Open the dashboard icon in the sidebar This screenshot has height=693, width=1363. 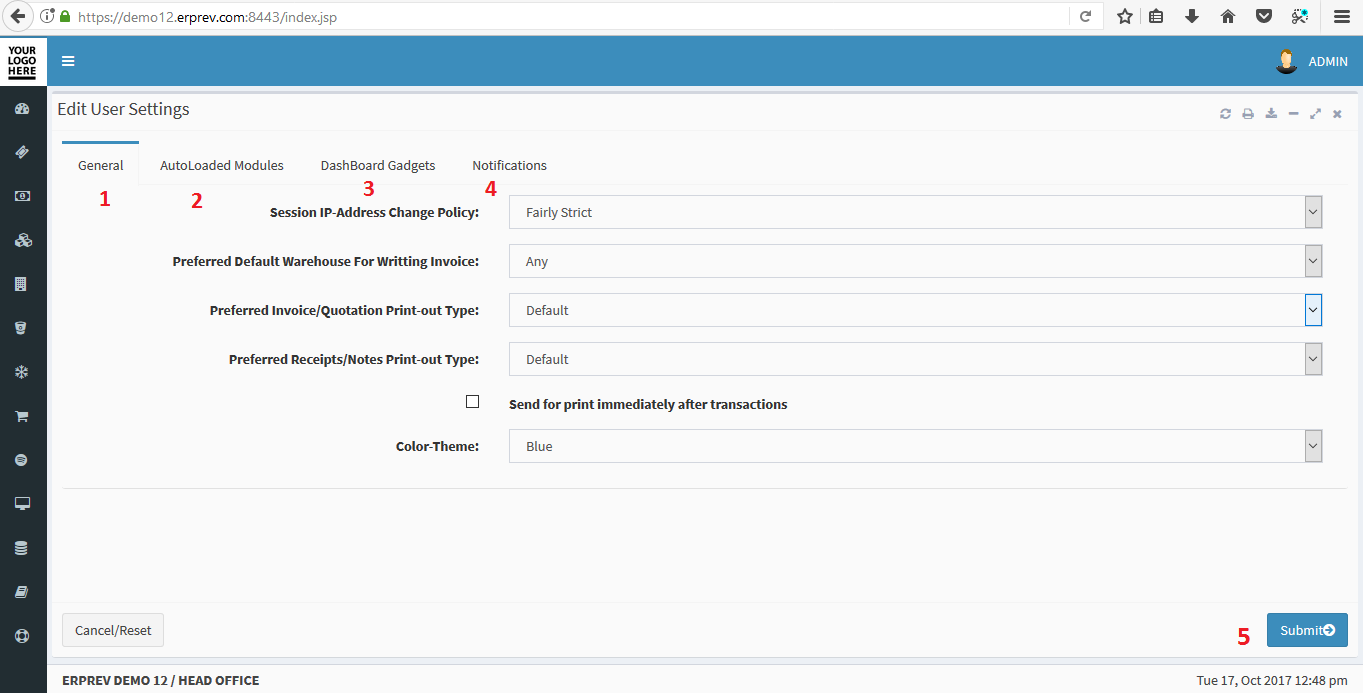coord(22,109)
